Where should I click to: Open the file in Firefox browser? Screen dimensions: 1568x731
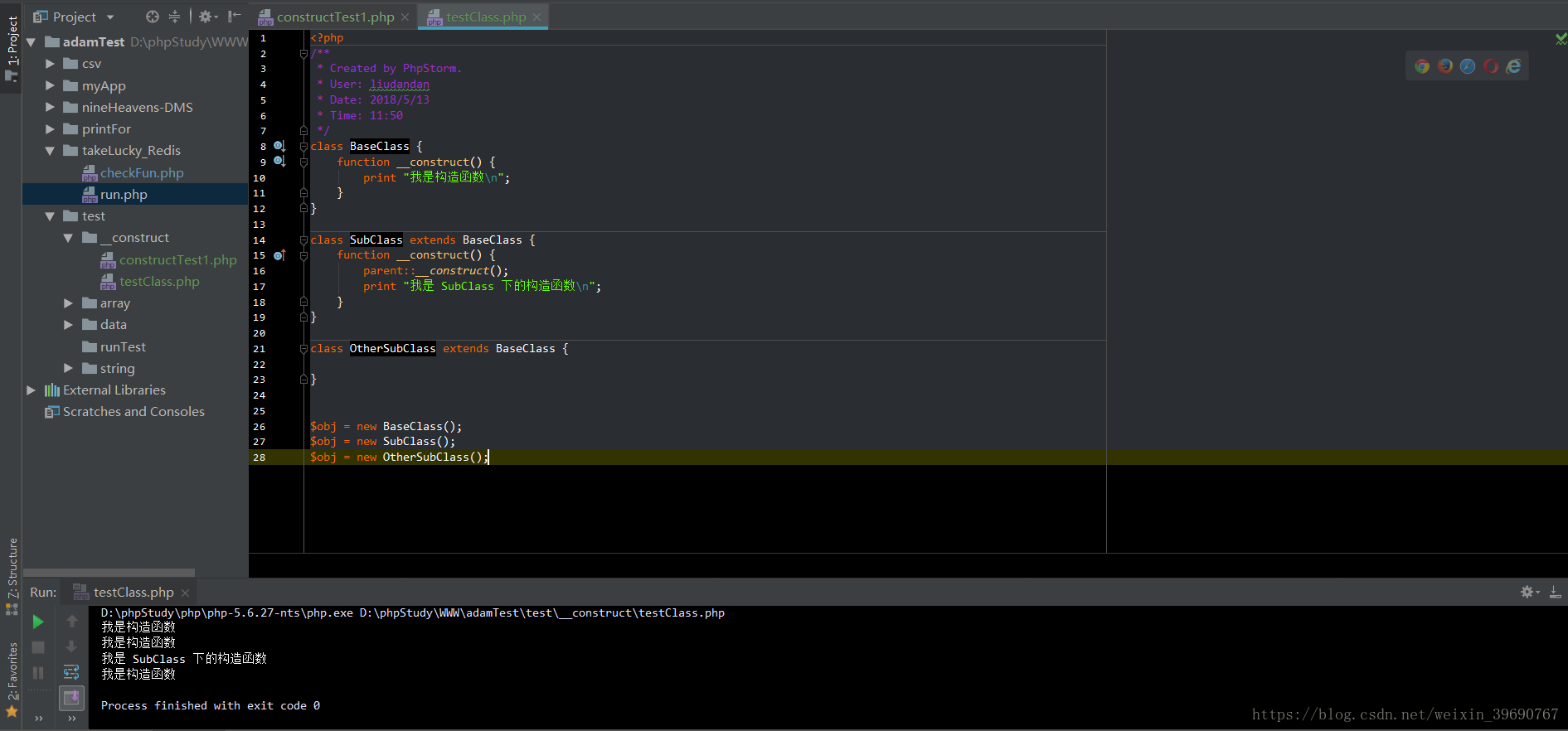point(1445,66)
